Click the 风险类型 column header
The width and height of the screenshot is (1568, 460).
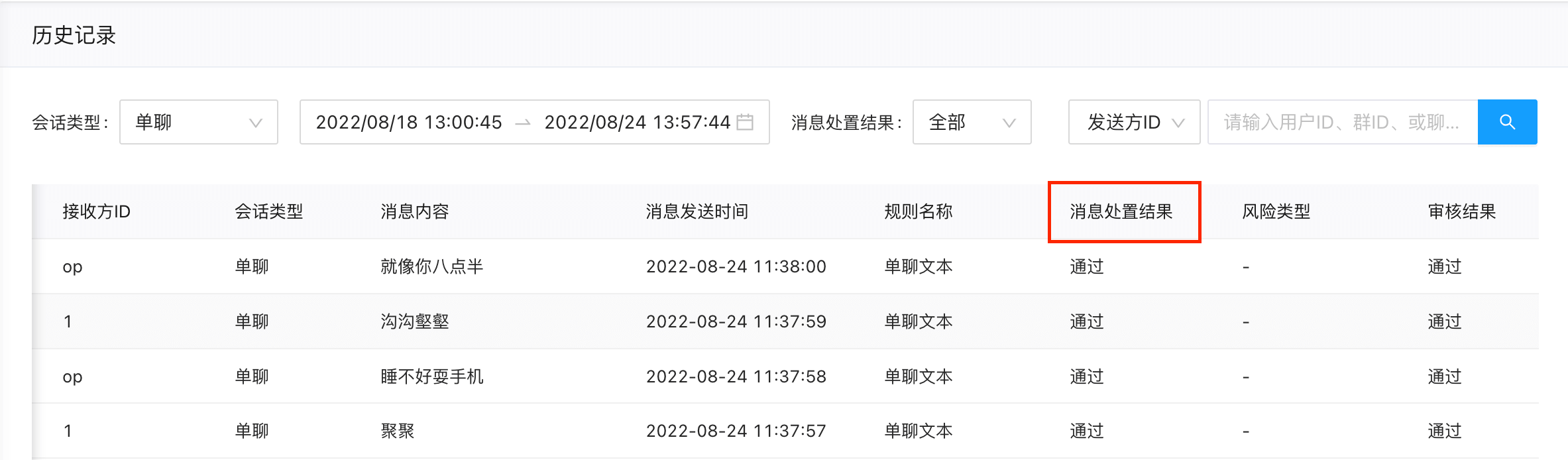click(1276, 211)
